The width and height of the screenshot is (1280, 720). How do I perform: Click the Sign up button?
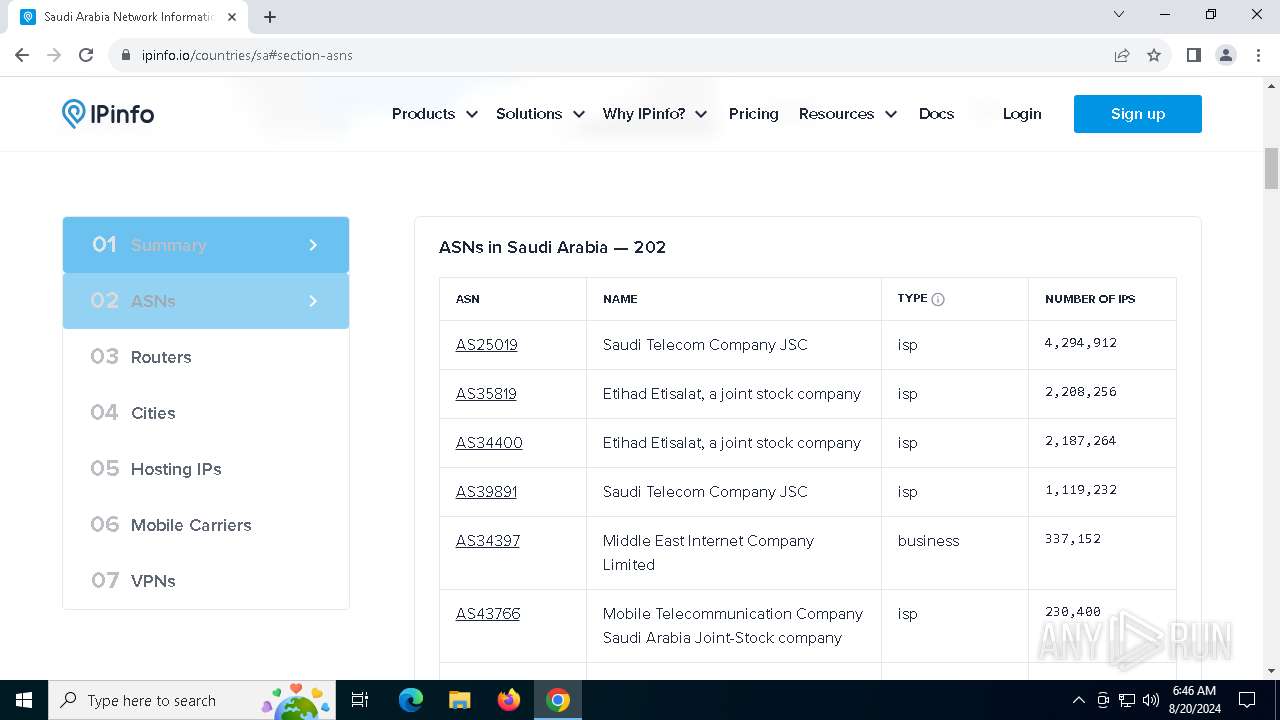pos(1138,114)
